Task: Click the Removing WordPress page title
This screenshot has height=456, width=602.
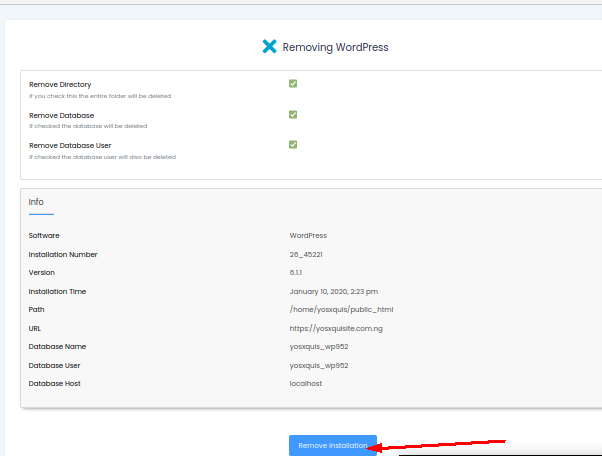Action: pos(335,47)
